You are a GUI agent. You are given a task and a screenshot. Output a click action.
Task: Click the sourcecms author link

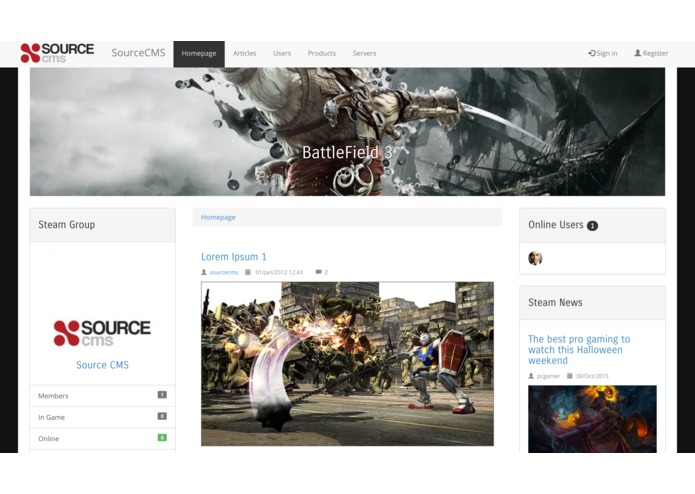(224, 272)
